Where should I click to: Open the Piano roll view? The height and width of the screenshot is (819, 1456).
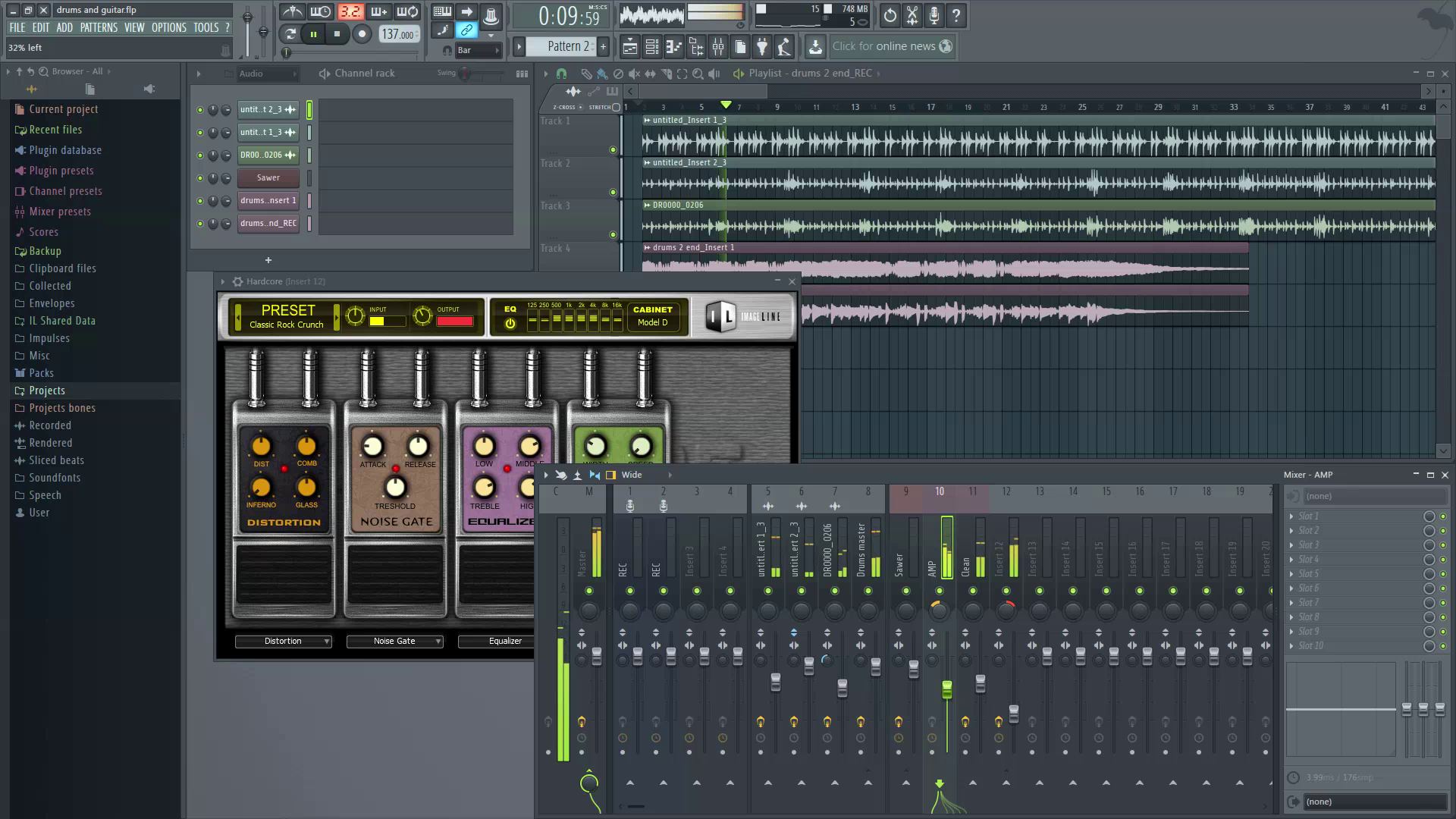click(673, 47)
